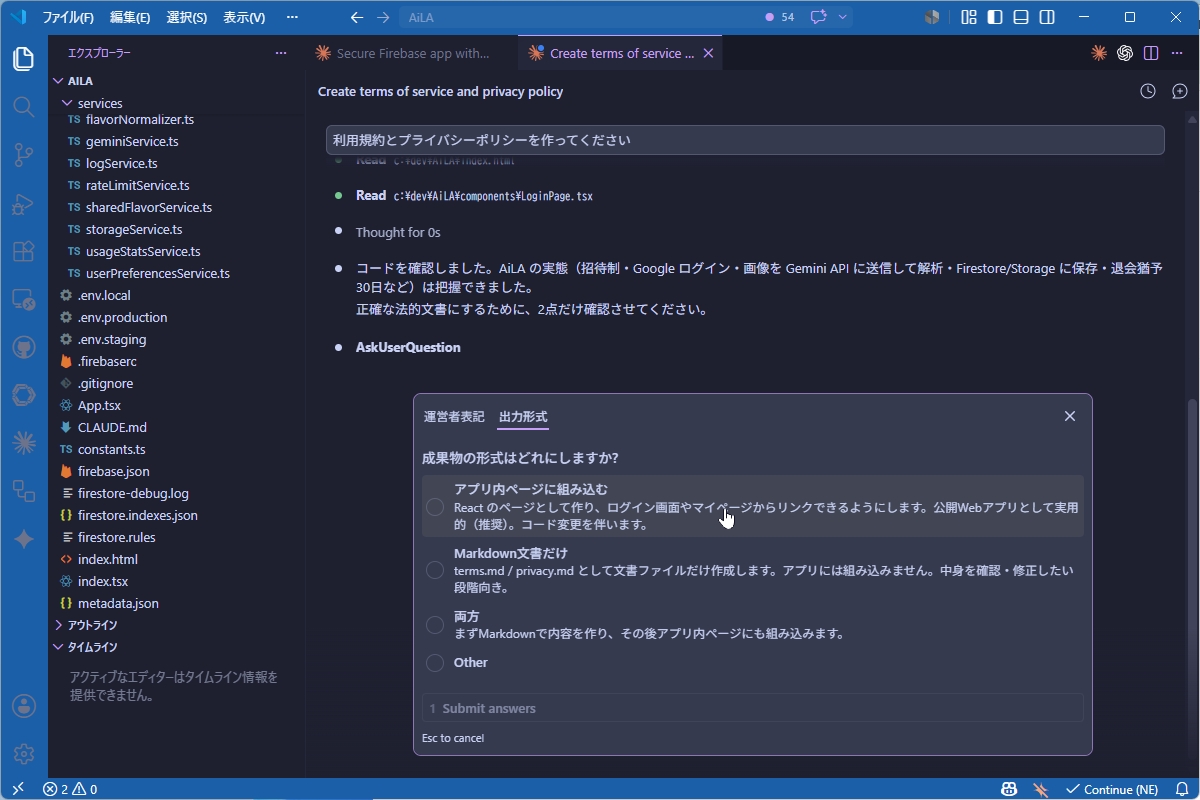1200x800 pixels.
Task: Open the chat sparkle icon in title bar
Action: pyautogui.click(x=819, y=17)
